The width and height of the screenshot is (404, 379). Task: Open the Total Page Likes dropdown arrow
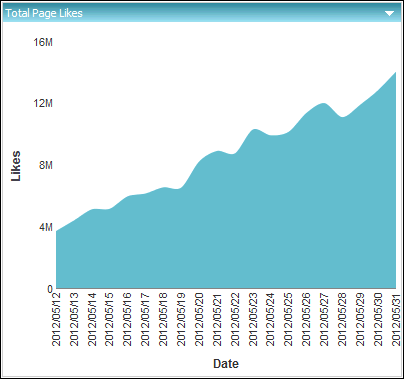pyautogui.click(x=389, y=13)
